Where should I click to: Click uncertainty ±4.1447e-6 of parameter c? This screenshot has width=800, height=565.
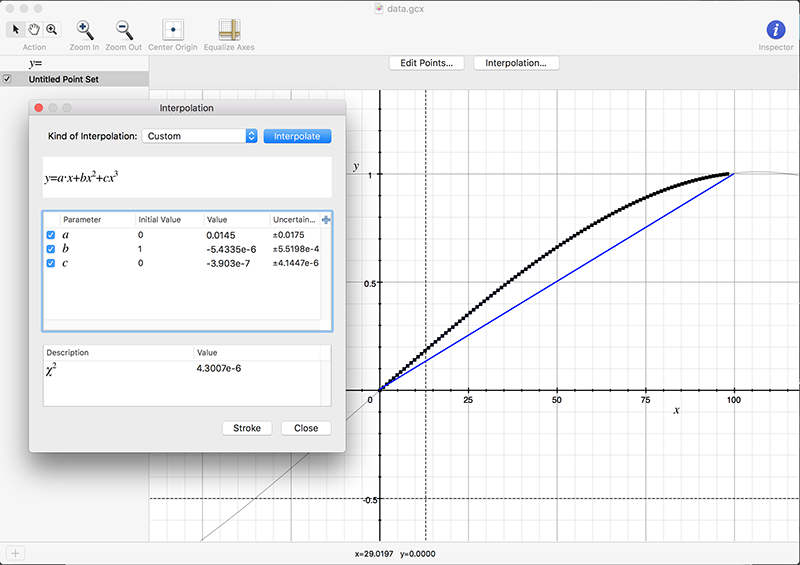[x=296, y=263]
